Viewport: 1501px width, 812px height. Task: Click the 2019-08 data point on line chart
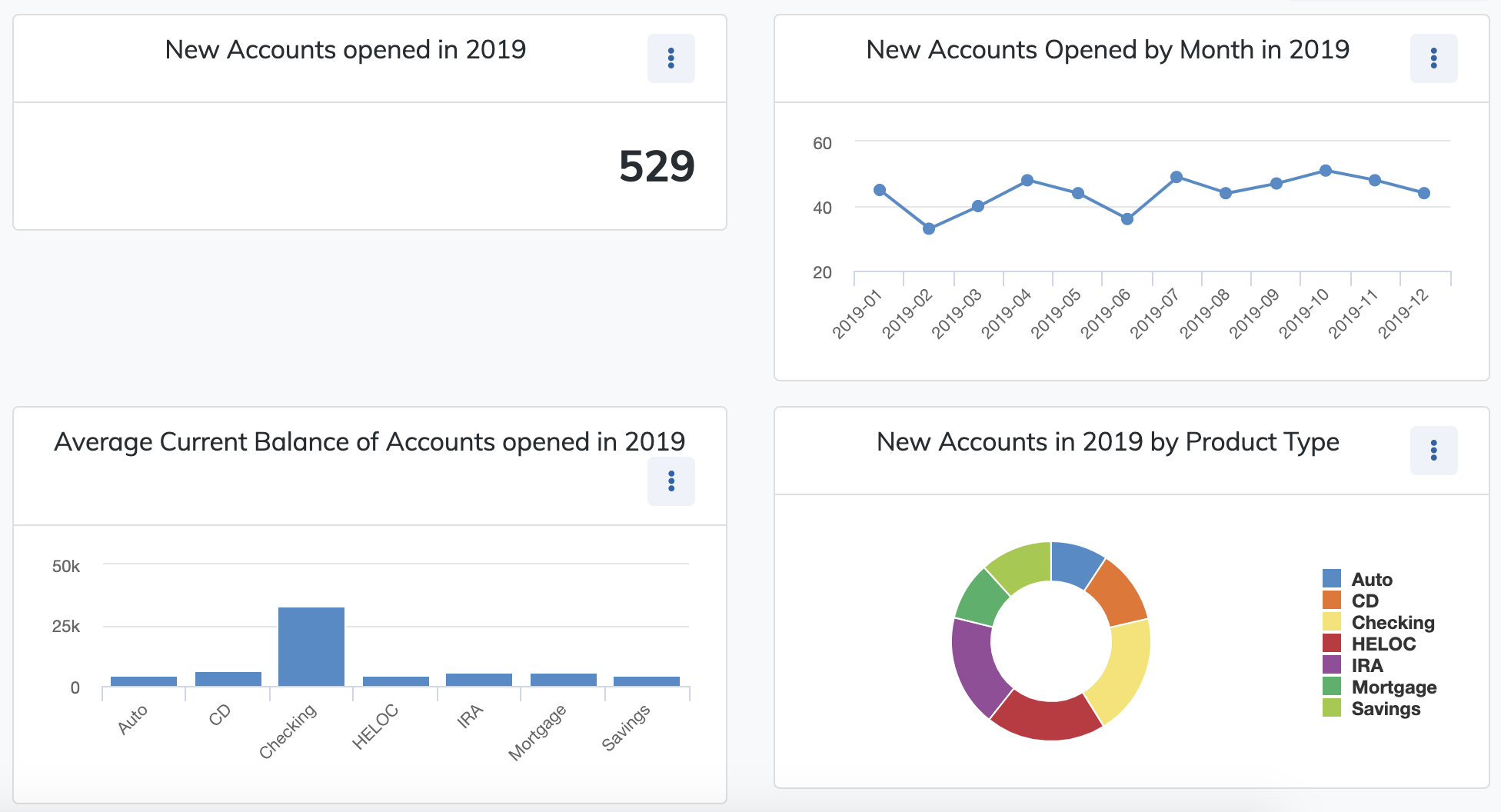pyautogui.click(x=1226, y=193)
